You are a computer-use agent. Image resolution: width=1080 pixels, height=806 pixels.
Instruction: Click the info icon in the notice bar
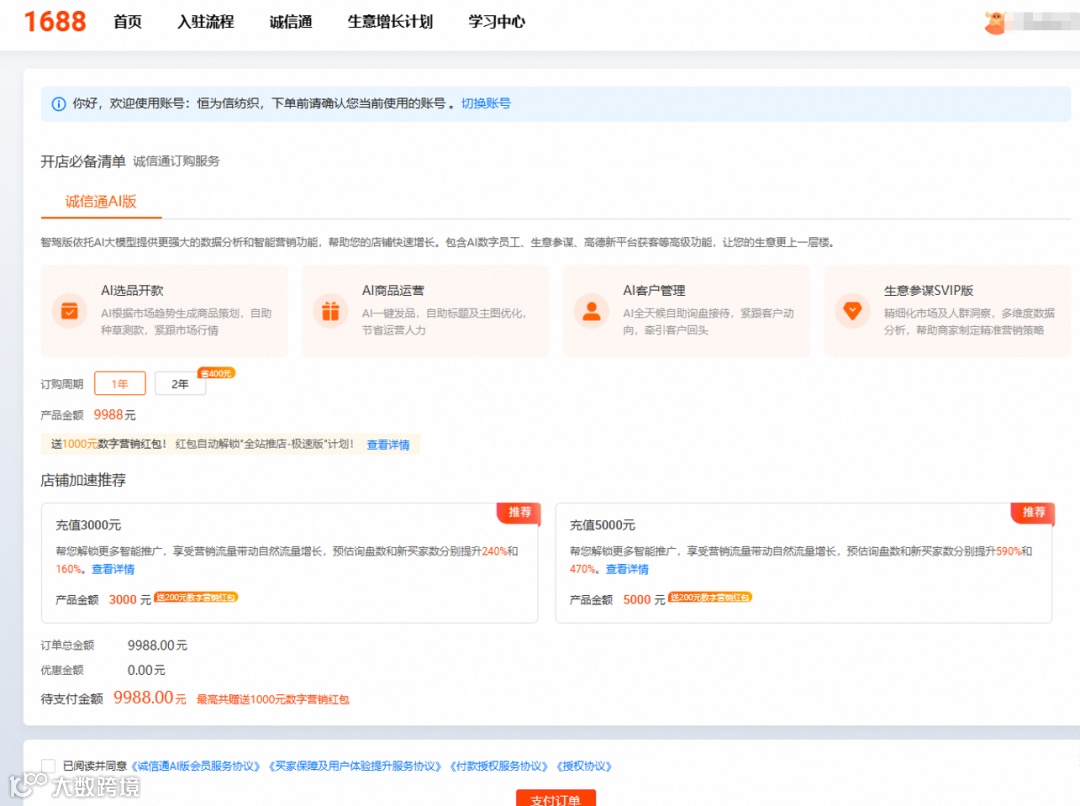[59, 104]
